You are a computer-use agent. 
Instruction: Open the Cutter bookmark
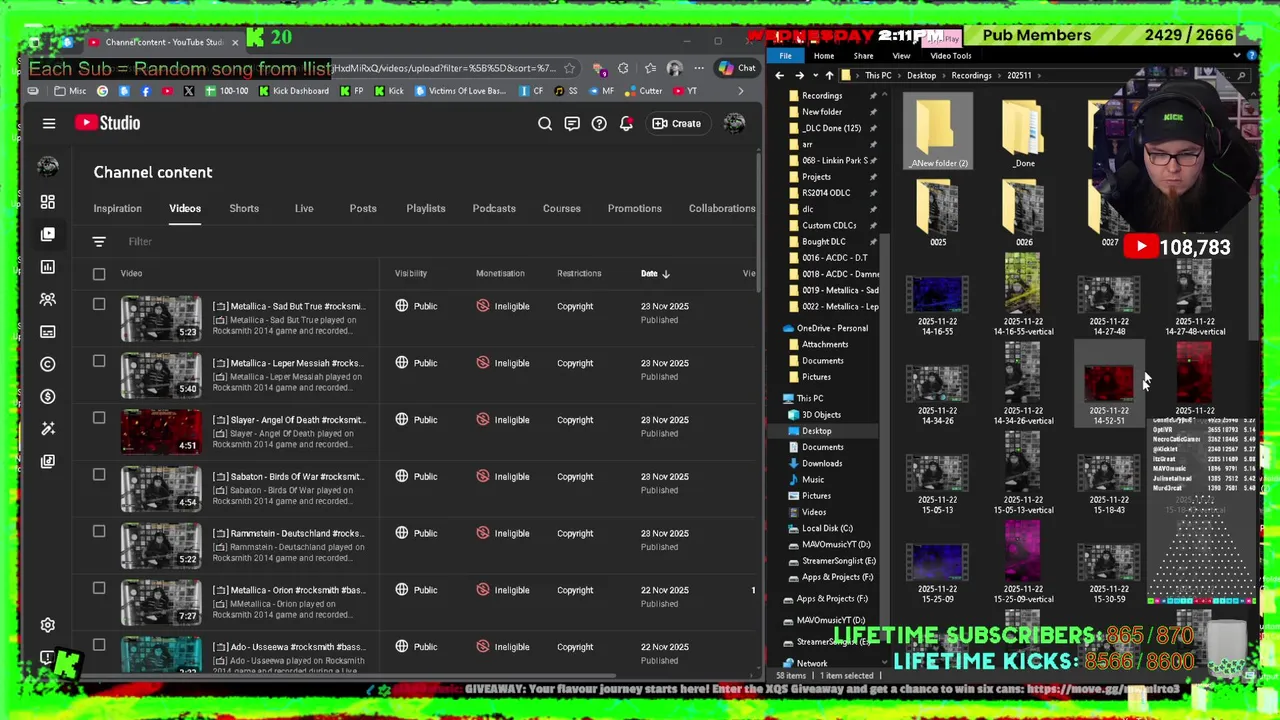643,91
